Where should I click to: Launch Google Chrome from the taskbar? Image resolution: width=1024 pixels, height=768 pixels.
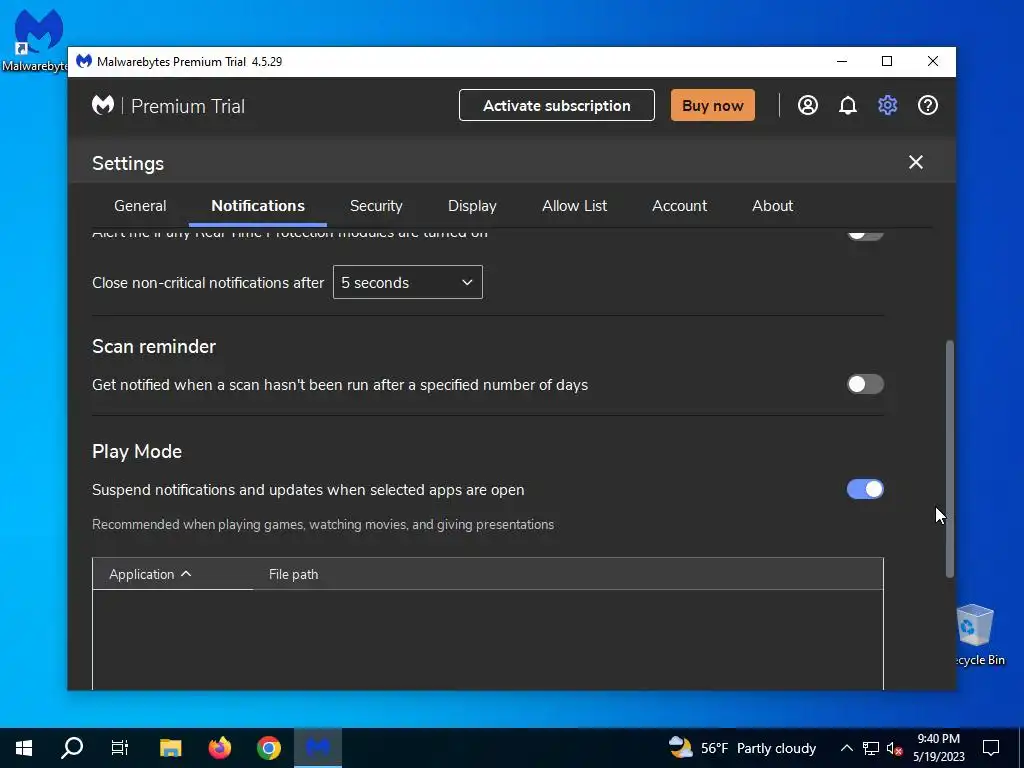point(268,748)
